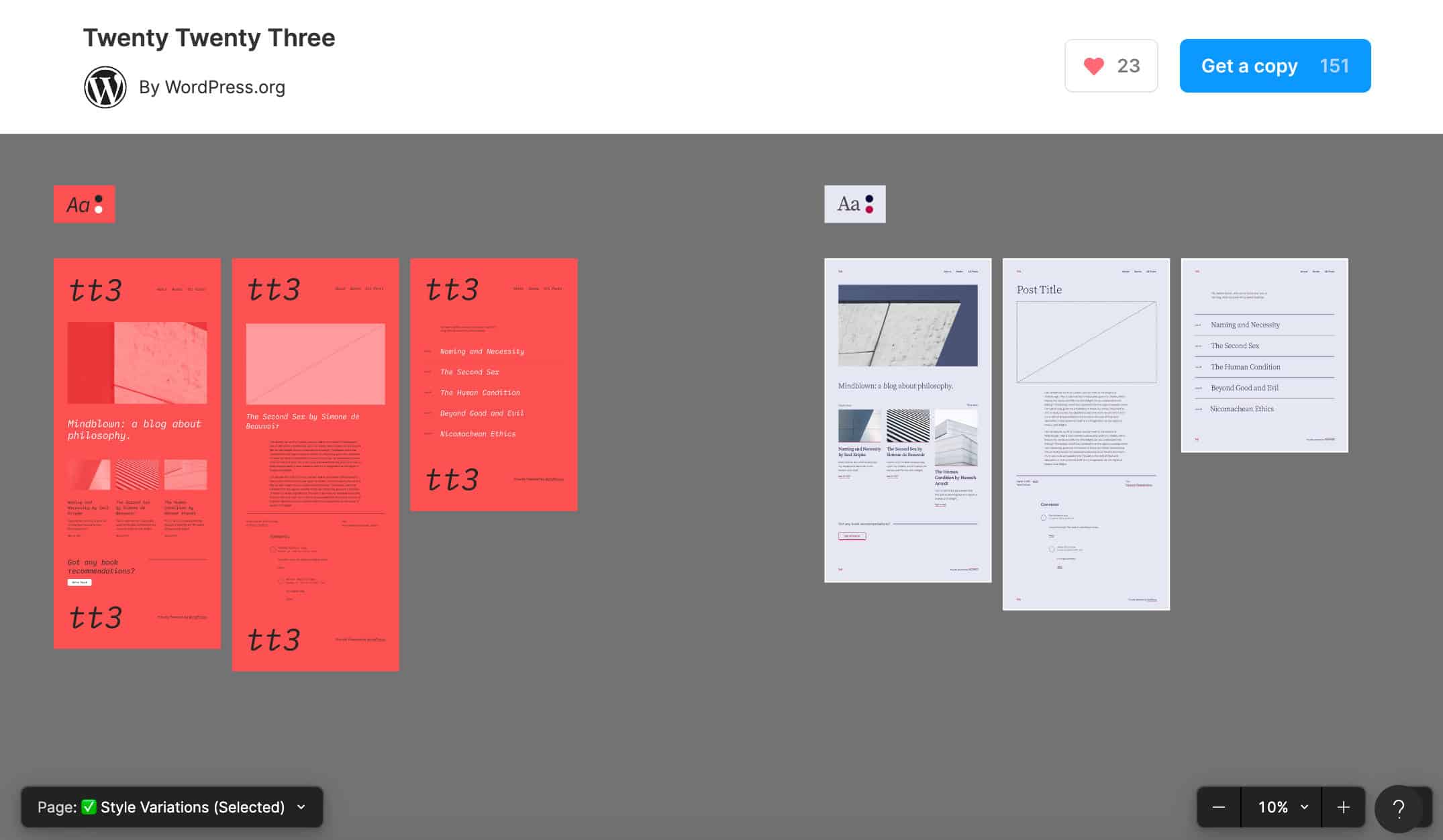1443x840 pixels.
Task: Click the Aa typography icon on left panel
Action: pos(84,204)
